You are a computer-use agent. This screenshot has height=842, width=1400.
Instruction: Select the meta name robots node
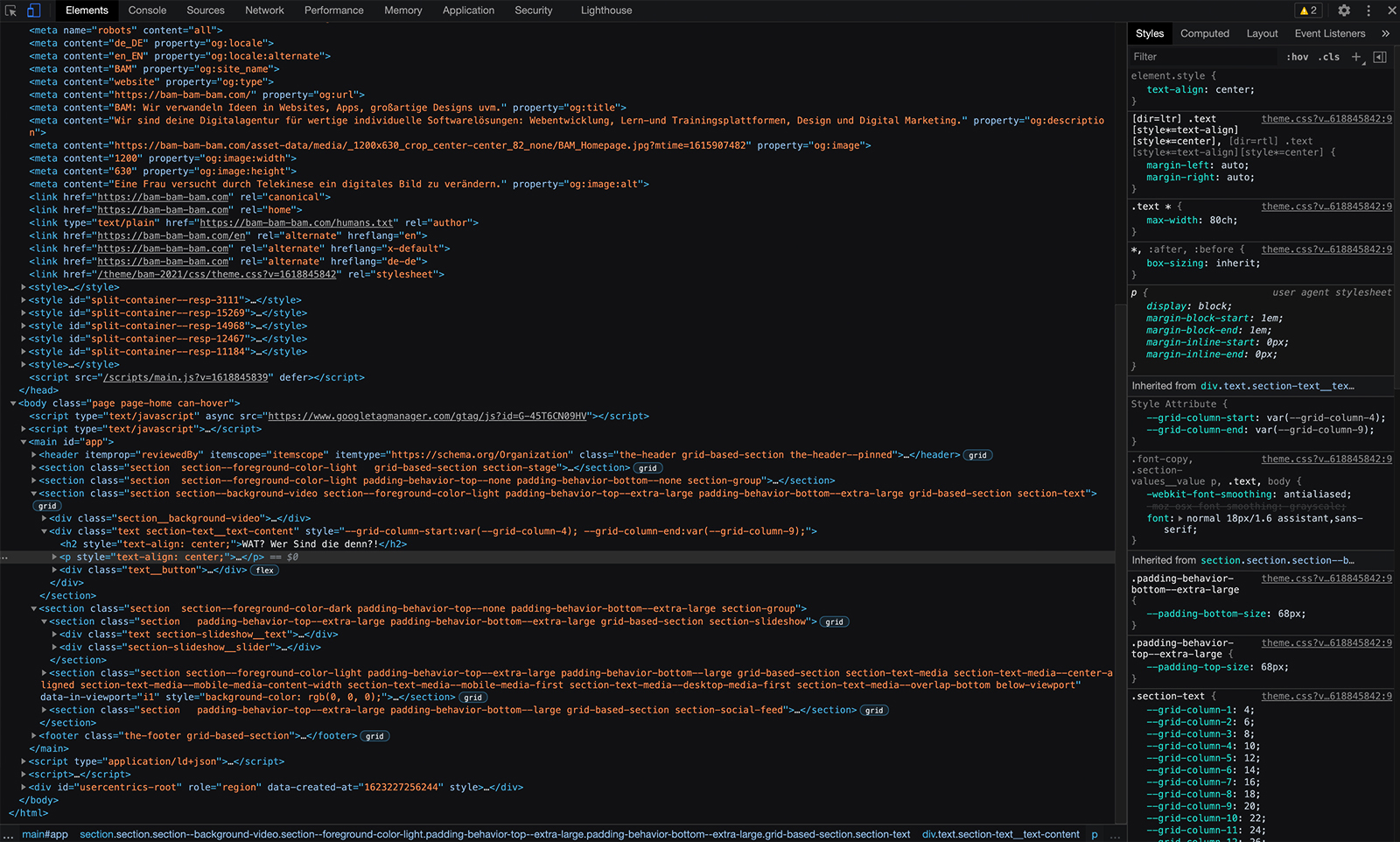tap(126, 31)
